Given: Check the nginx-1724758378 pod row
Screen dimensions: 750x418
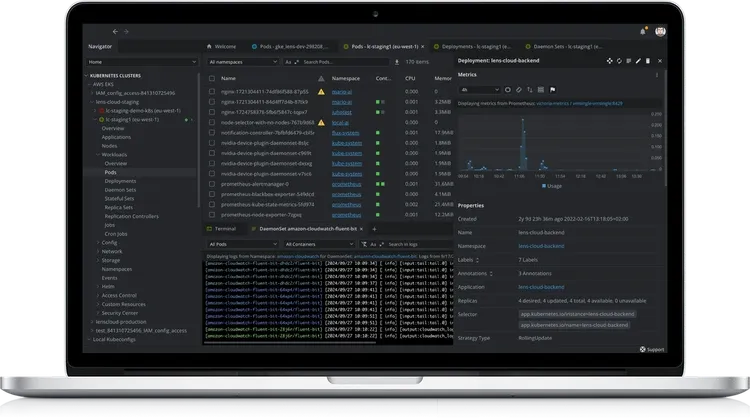Looking at the screenshot, I should point(211,112).
